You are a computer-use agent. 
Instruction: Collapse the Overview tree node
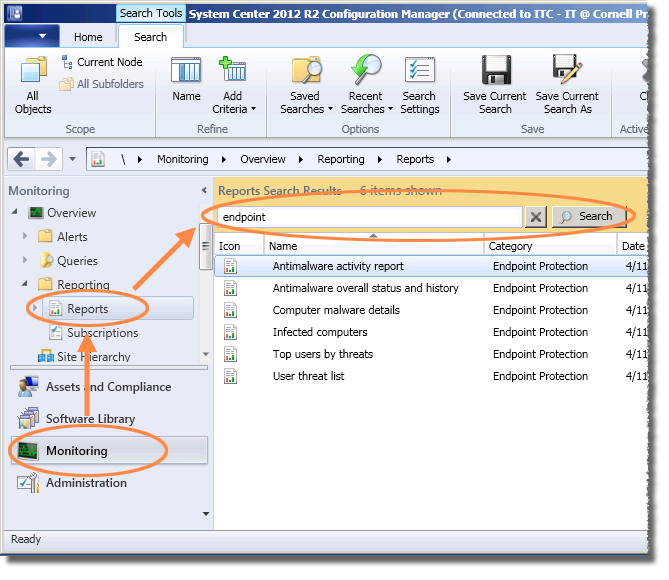tap(15, 212)
